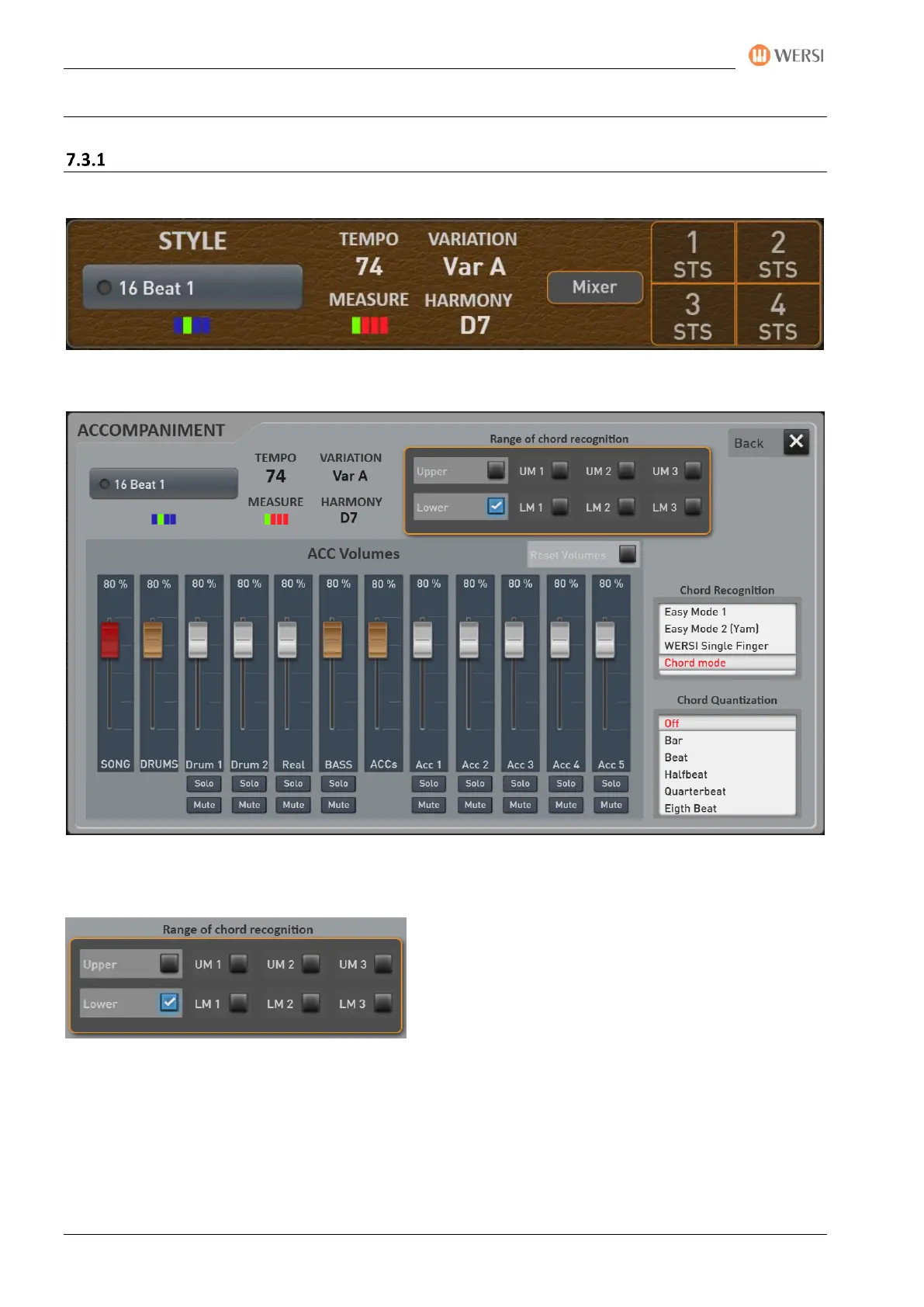Mute the Acc 5 track
924x1307 pixels.
point(611,805)
